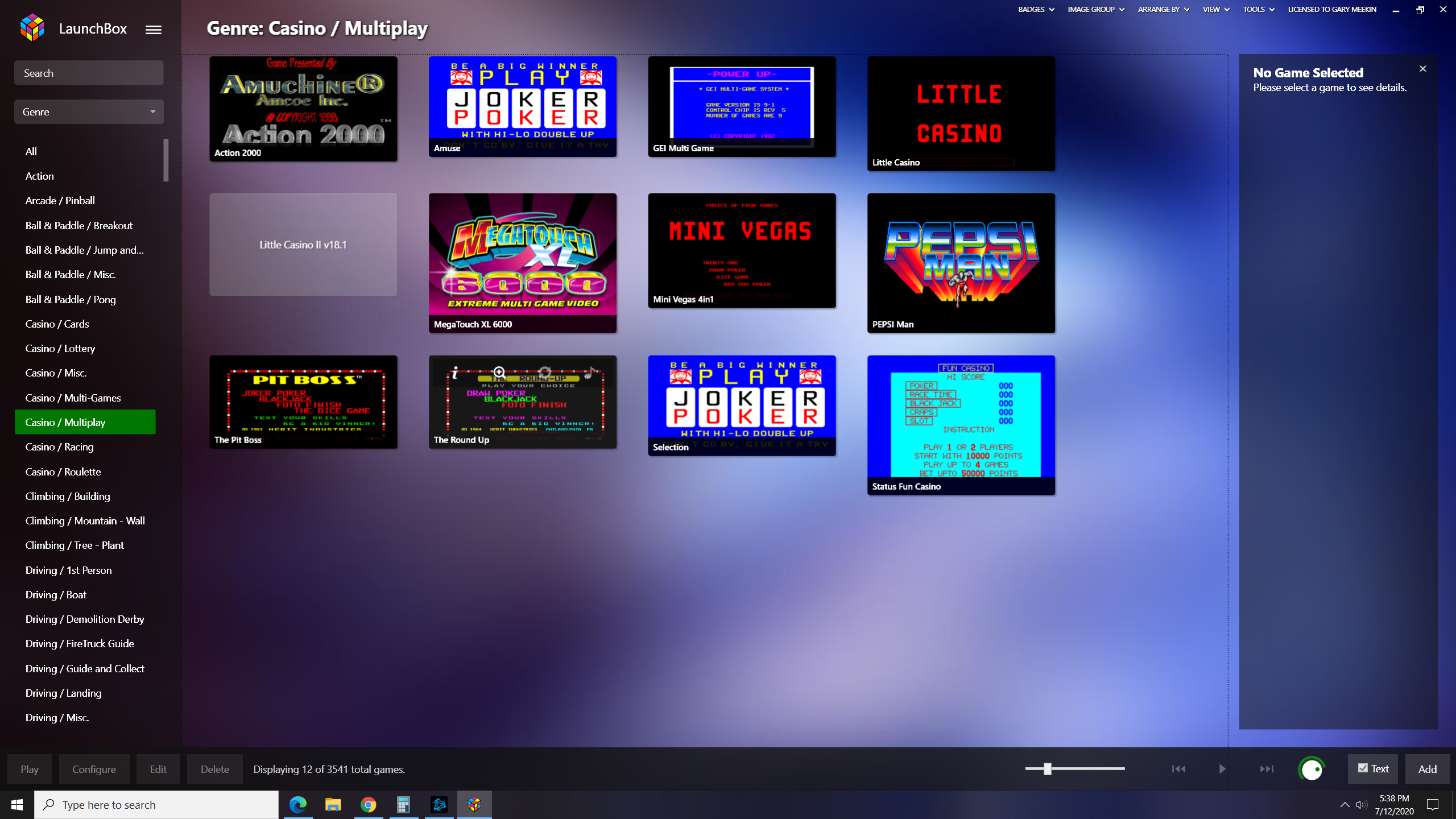Select the Casino / Roulette genre
The height and width of the screenshot is (819, 1456).
[x=85, y=471]
